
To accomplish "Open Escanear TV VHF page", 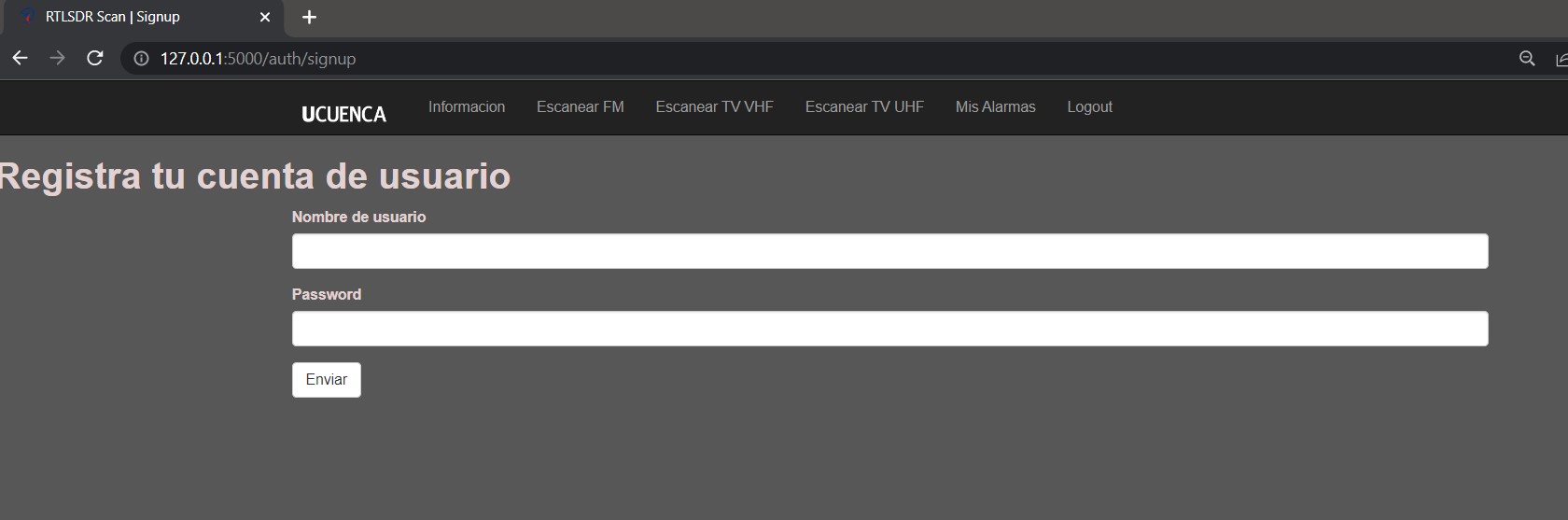I will pyautogui.click(x=715, y=106).
